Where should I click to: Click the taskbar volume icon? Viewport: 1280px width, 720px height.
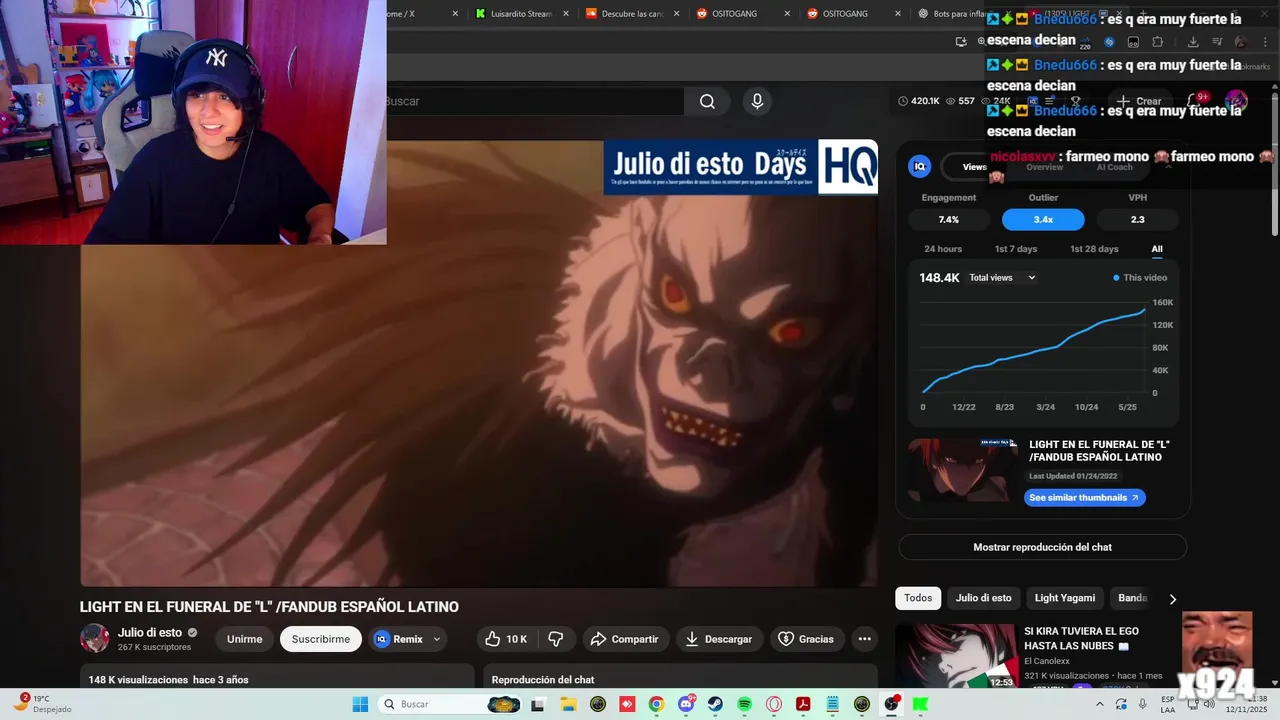point(1208,704)
